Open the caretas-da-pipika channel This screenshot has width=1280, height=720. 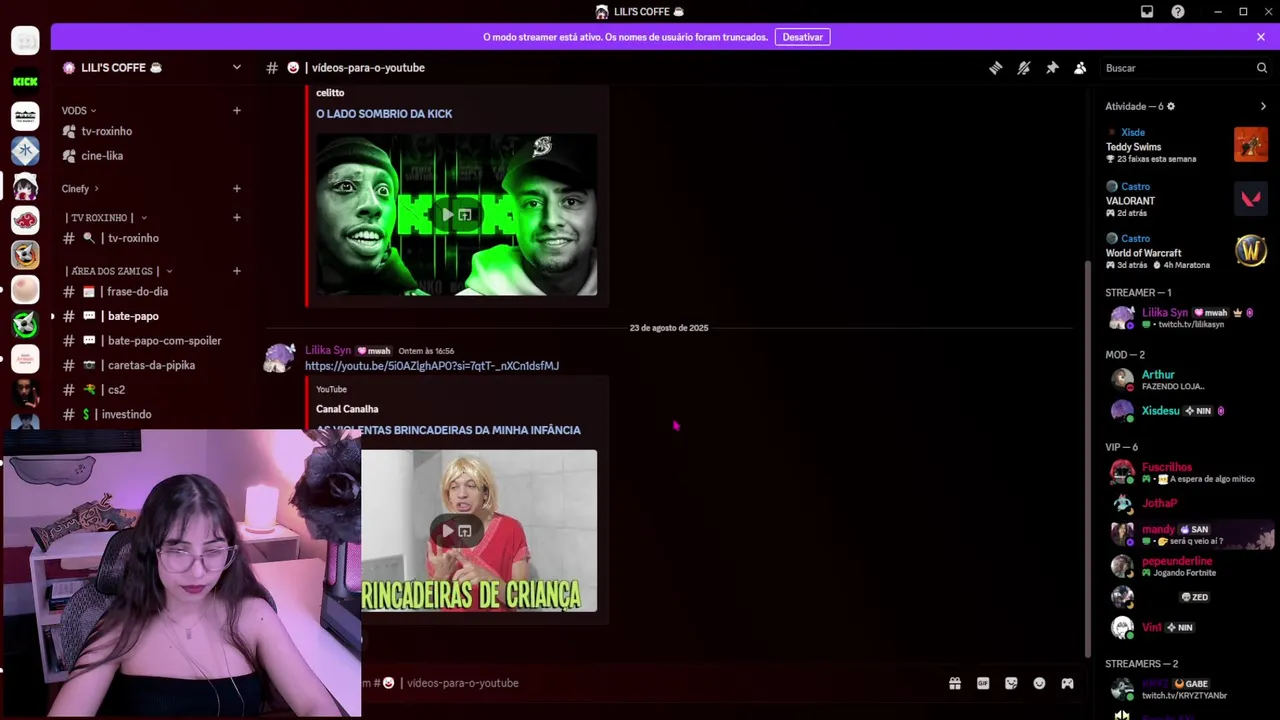click(150, 365)
